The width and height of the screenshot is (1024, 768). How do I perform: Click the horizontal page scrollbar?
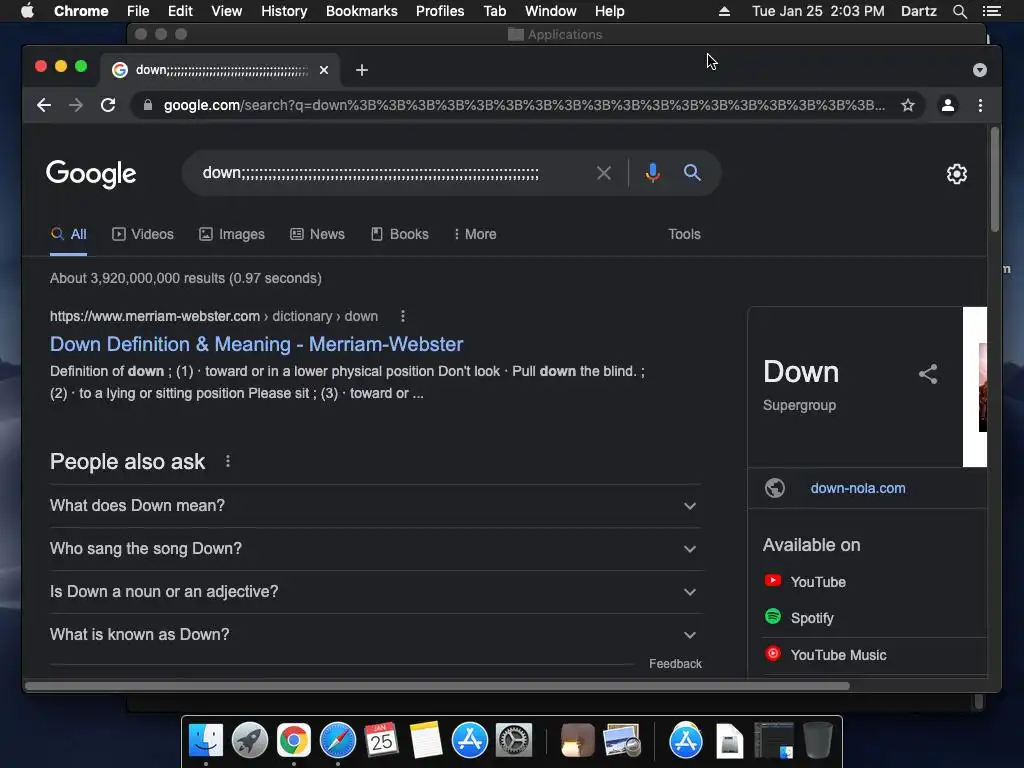(438, 686)
